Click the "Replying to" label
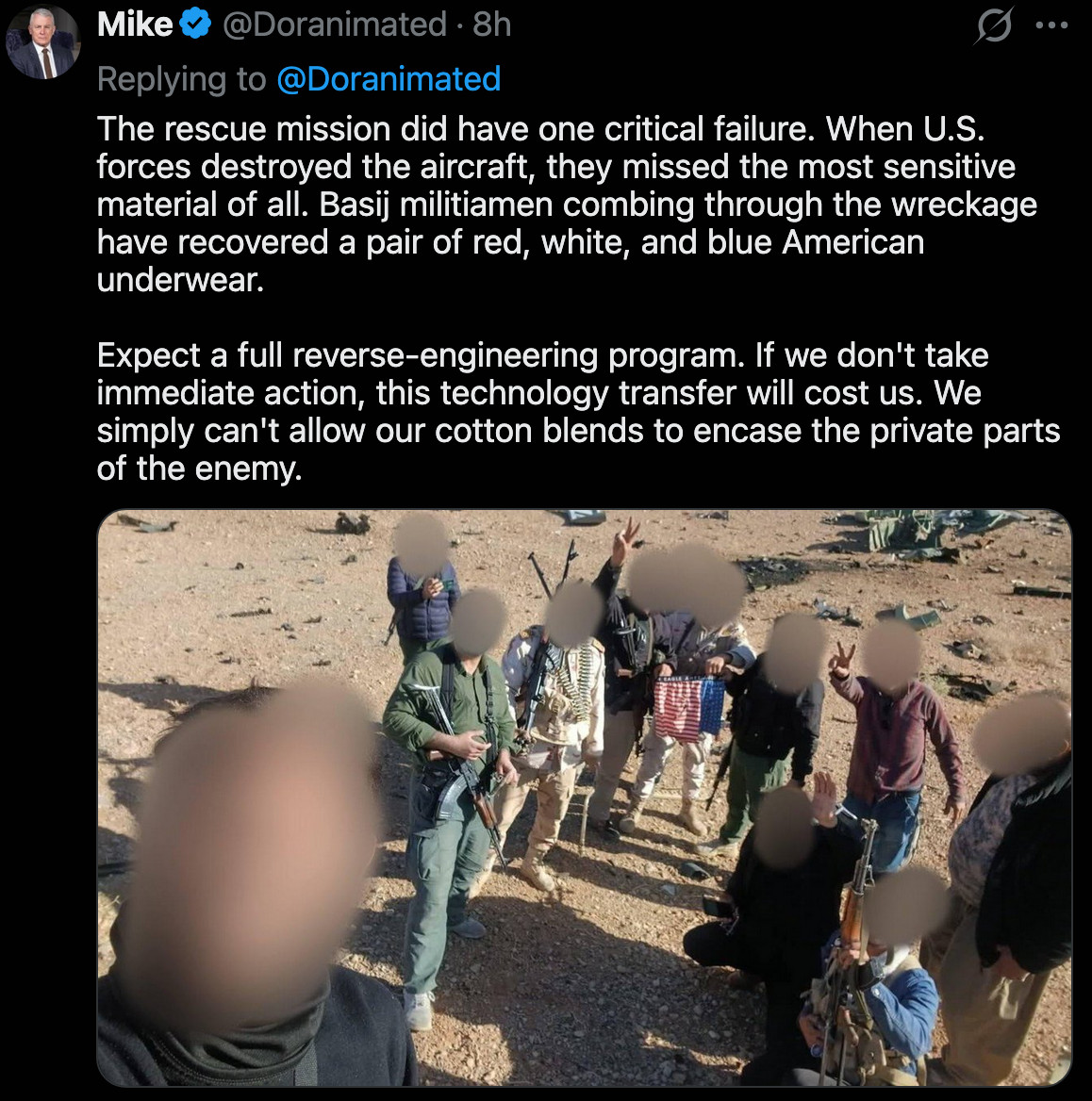This screenshot has width=1092, height=1101. [182, 79]
